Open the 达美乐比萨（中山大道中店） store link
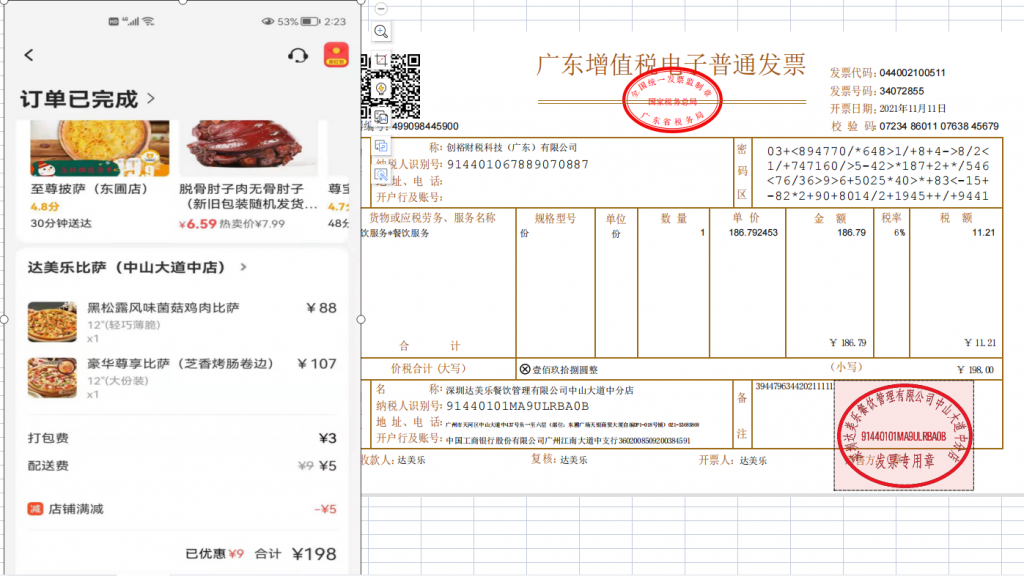This screenshot has width=1024, height=576. pos(138,268)
